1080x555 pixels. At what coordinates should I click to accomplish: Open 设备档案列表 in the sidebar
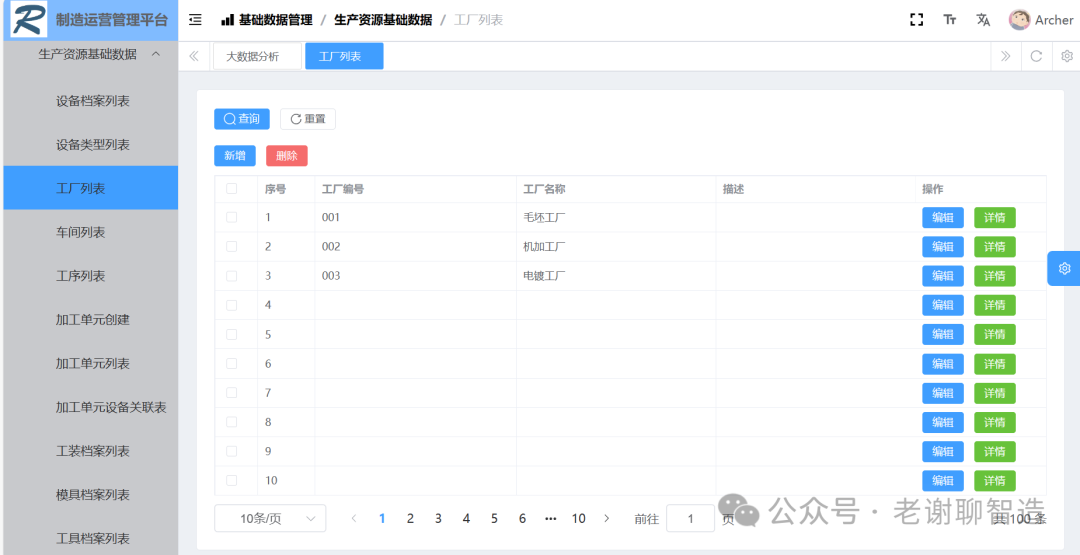[91, 101]
